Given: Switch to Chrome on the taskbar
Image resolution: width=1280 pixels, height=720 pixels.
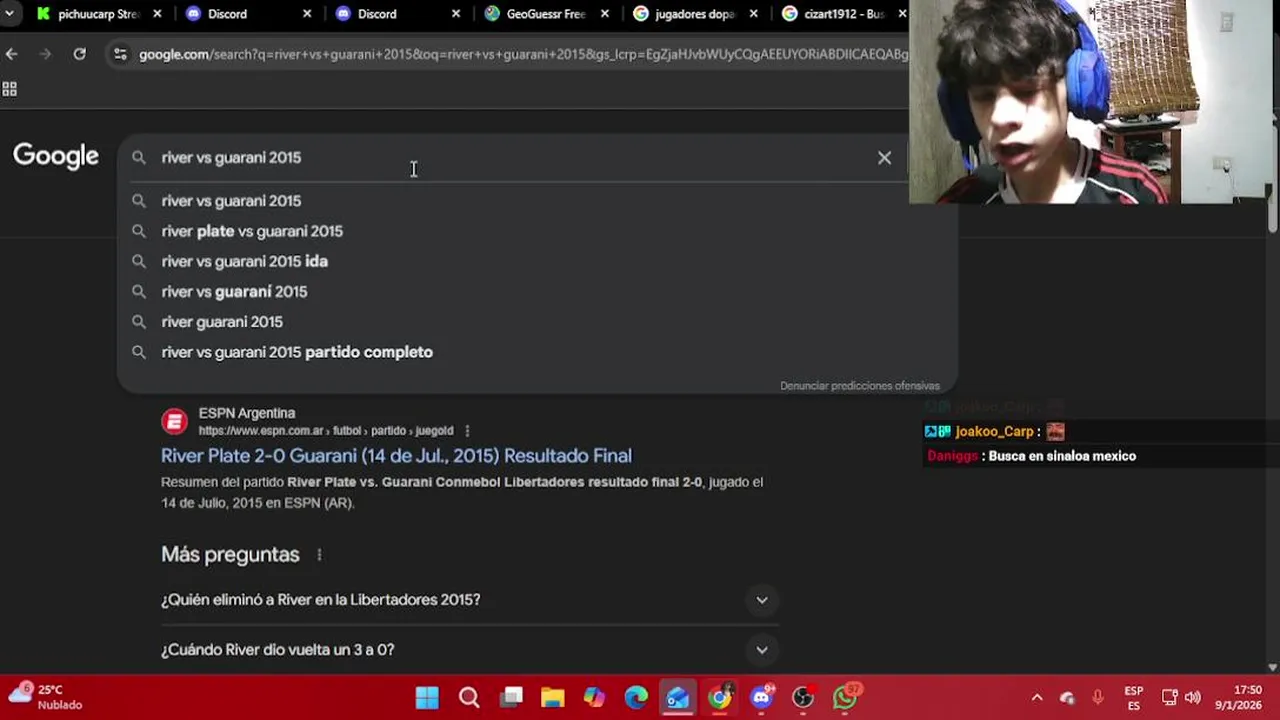Looking at the screenshot, I should point(720,697).
